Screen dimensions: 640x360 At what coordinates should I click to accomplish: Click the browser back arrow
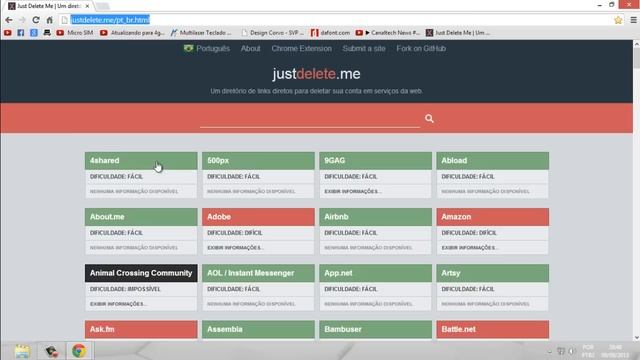click(9, 20)
